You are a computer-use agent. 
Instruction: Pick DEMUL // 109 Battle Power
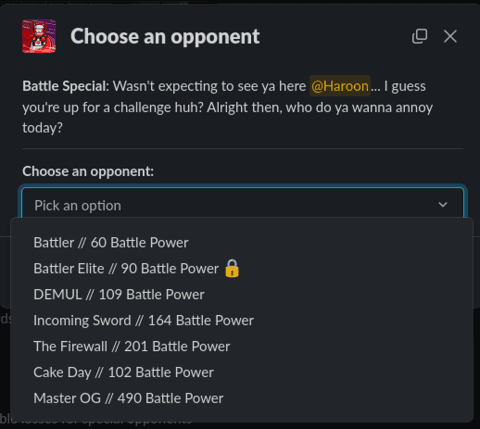(242, 295)
